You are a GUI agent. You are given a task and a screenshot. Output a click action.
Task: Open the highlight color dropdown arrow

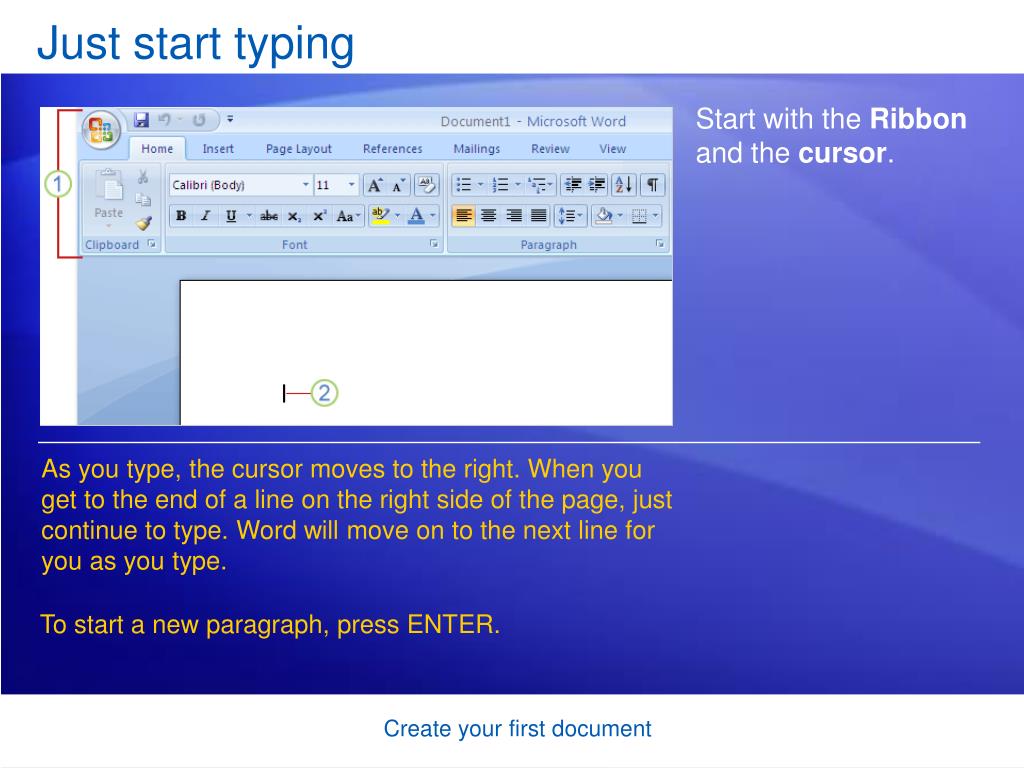pos(397,216)
